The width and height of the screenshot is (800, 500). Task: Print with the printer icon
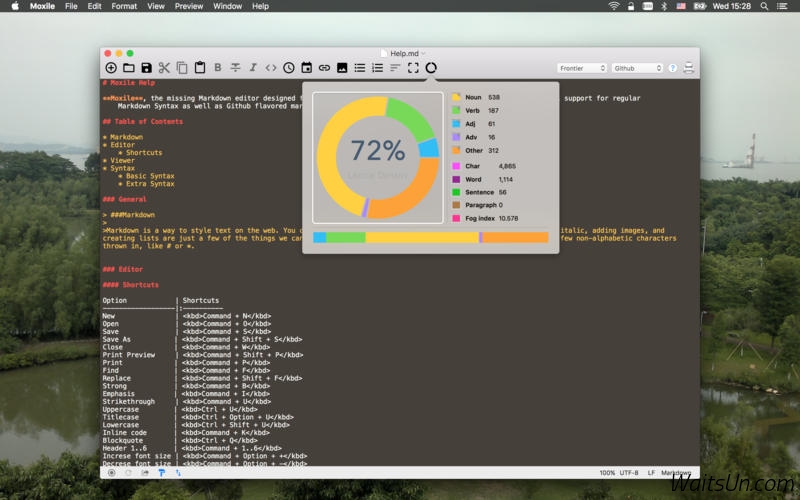click(x=689, y=68)
